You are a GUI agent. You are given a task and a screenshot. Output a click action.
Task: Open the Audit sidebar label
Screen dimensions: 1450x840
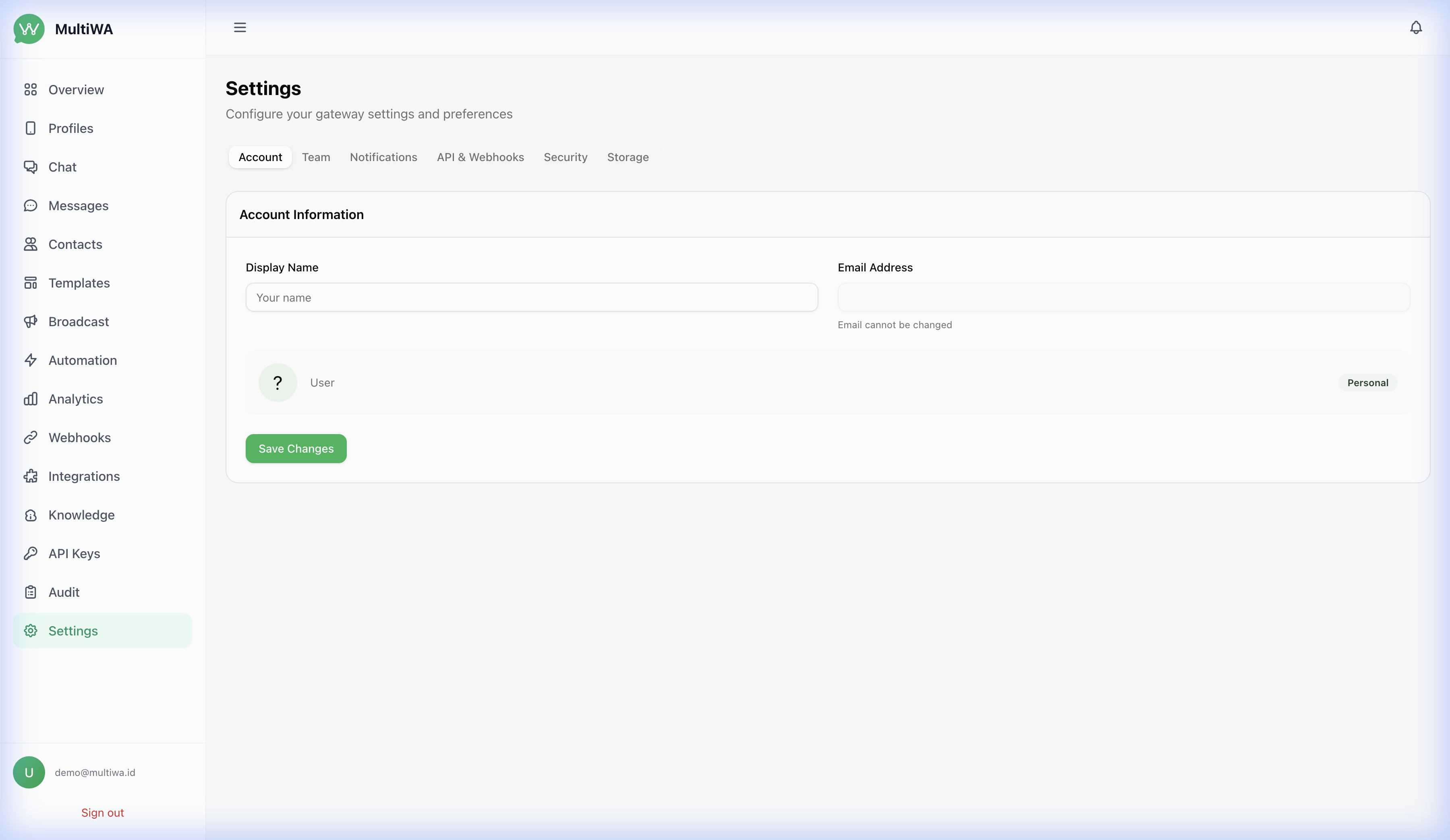(64, 592)
